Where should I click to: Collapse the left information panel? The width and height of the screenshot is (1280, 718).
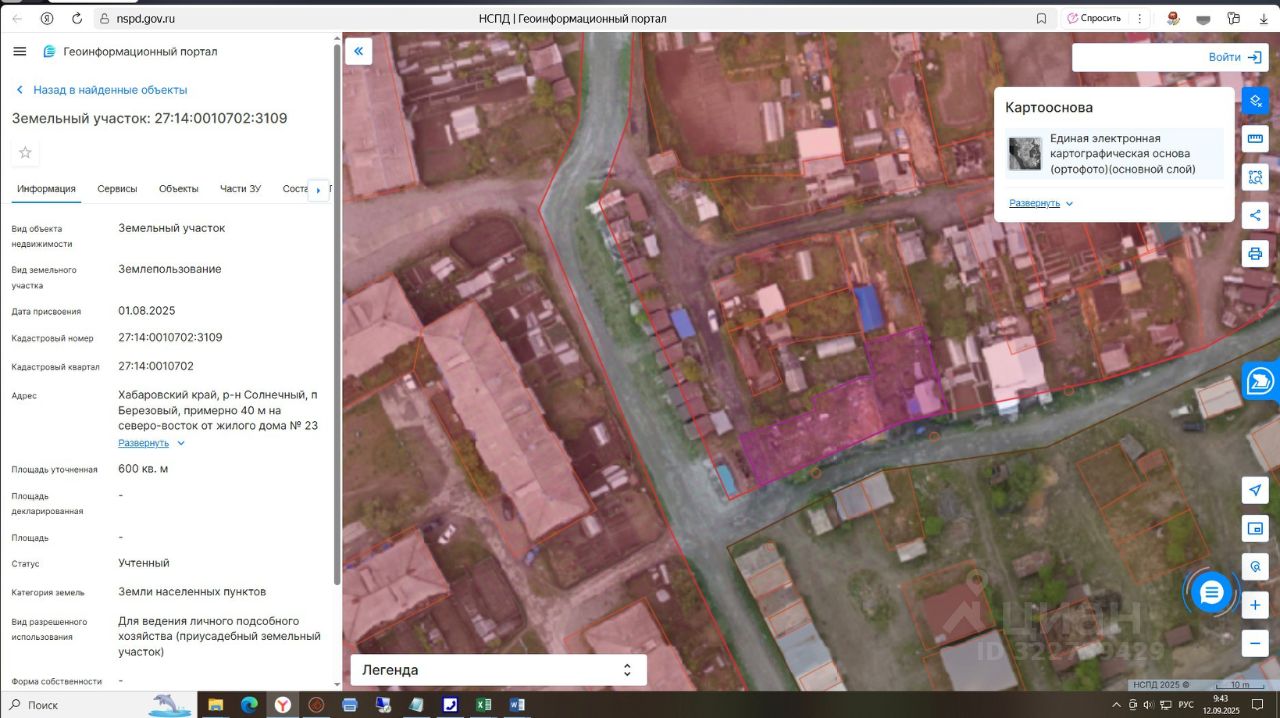(358, 51)
